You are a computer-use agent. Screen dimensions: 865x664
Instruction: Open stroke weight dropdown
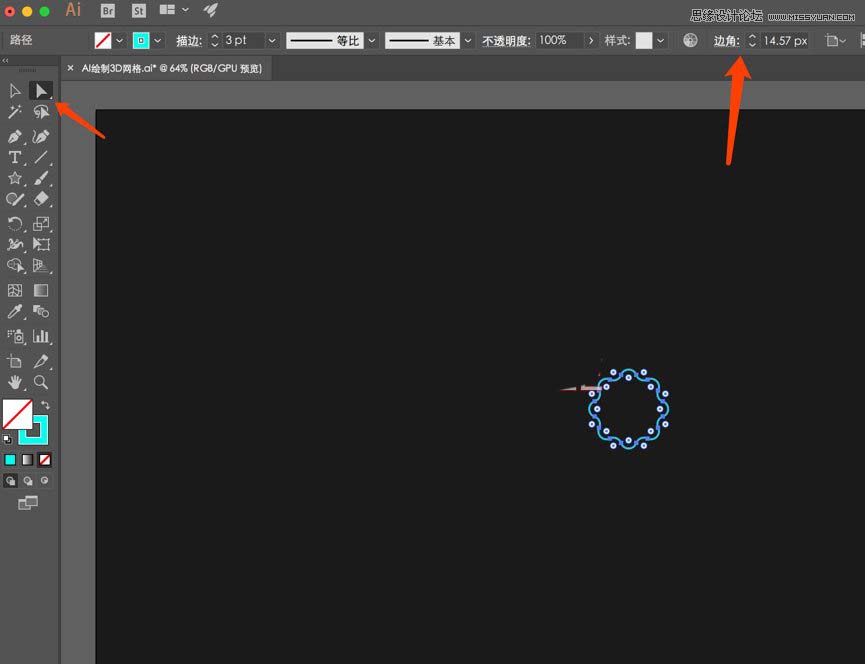pyautogui.click(x=272, y=41)
